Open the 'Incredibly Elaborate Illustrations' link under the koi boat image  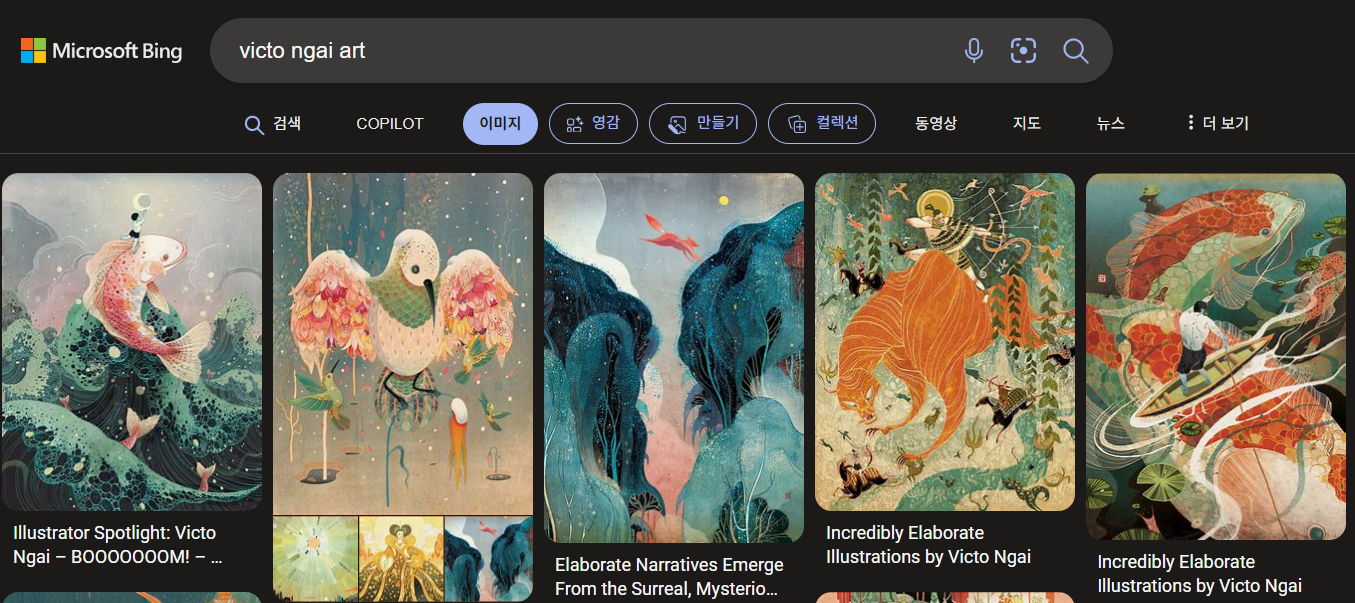[1199, 574]
